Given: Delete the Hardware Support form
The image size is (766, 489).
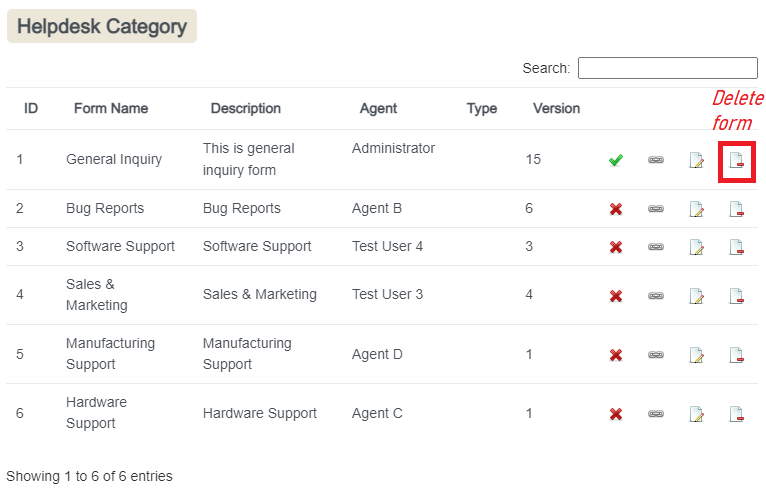Looking at the screenshot, I should [x=736, y=414].
